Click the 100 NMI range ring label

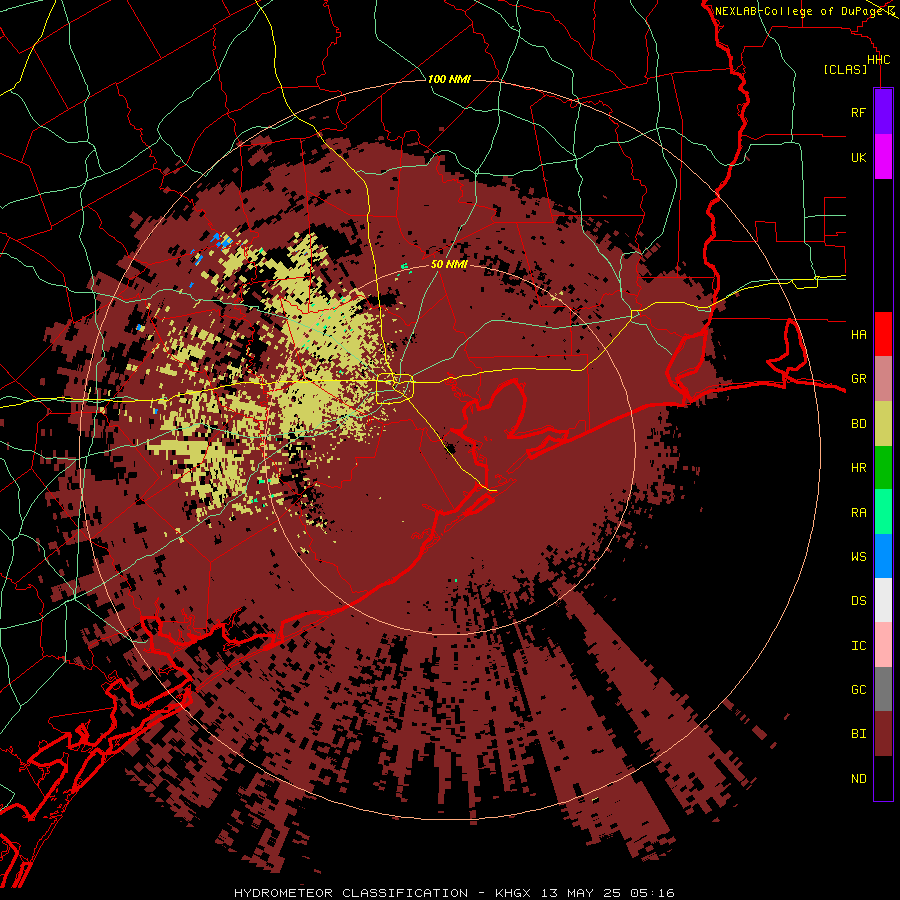[449, 79]
